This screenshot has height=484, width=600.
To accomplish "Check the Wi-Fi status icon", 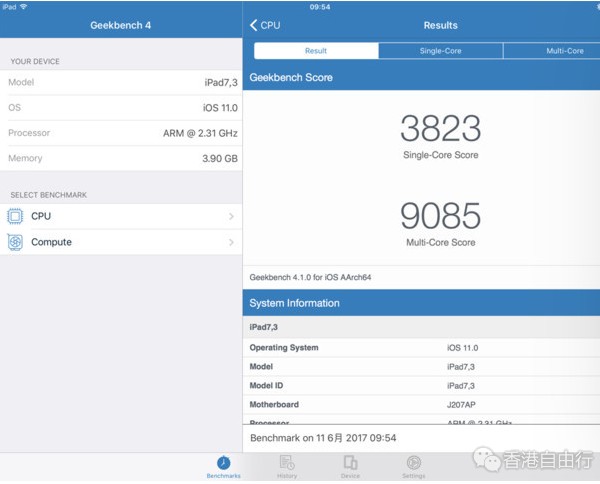I will 23,7.
